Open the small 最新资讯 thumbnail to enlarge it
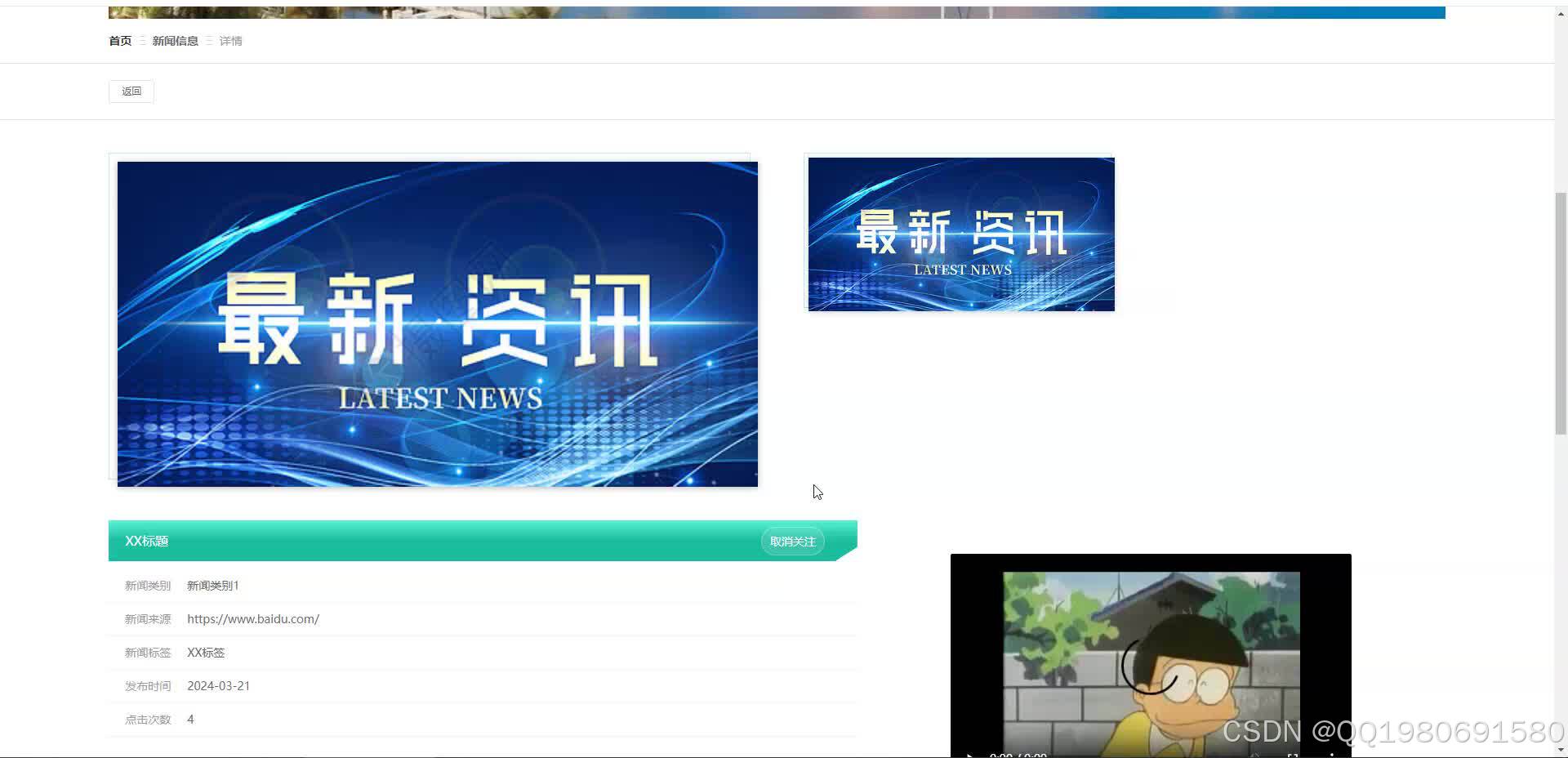 pos(960,234)
